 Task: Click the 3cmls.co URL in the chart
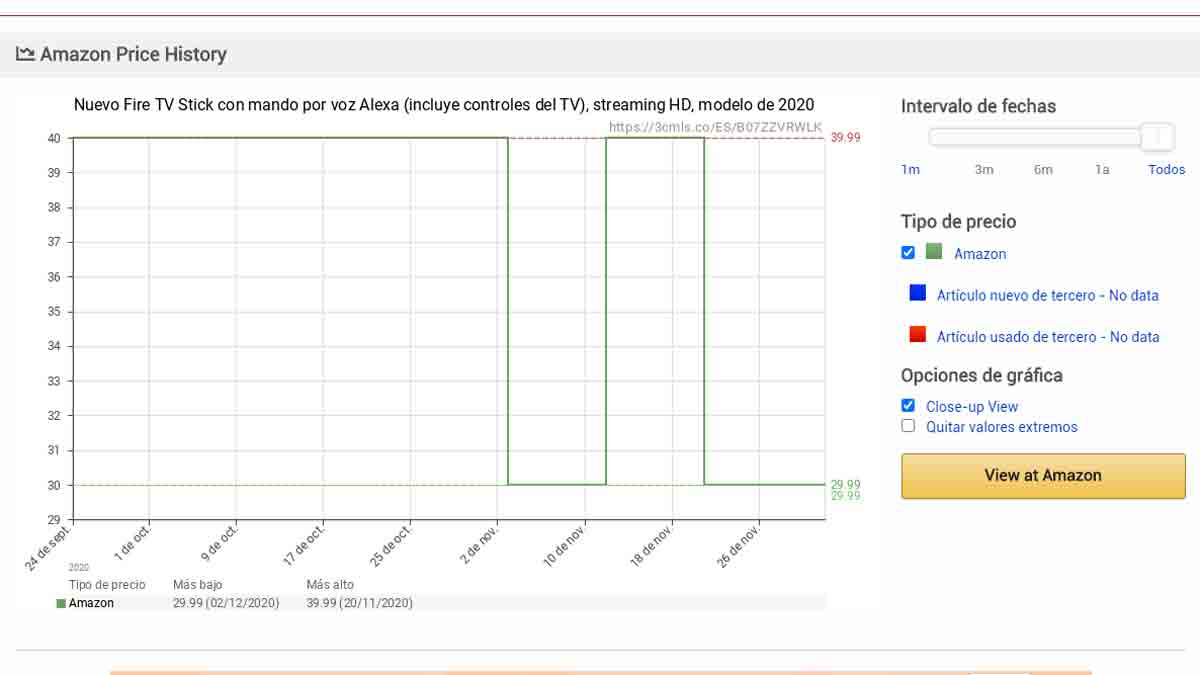715,127
